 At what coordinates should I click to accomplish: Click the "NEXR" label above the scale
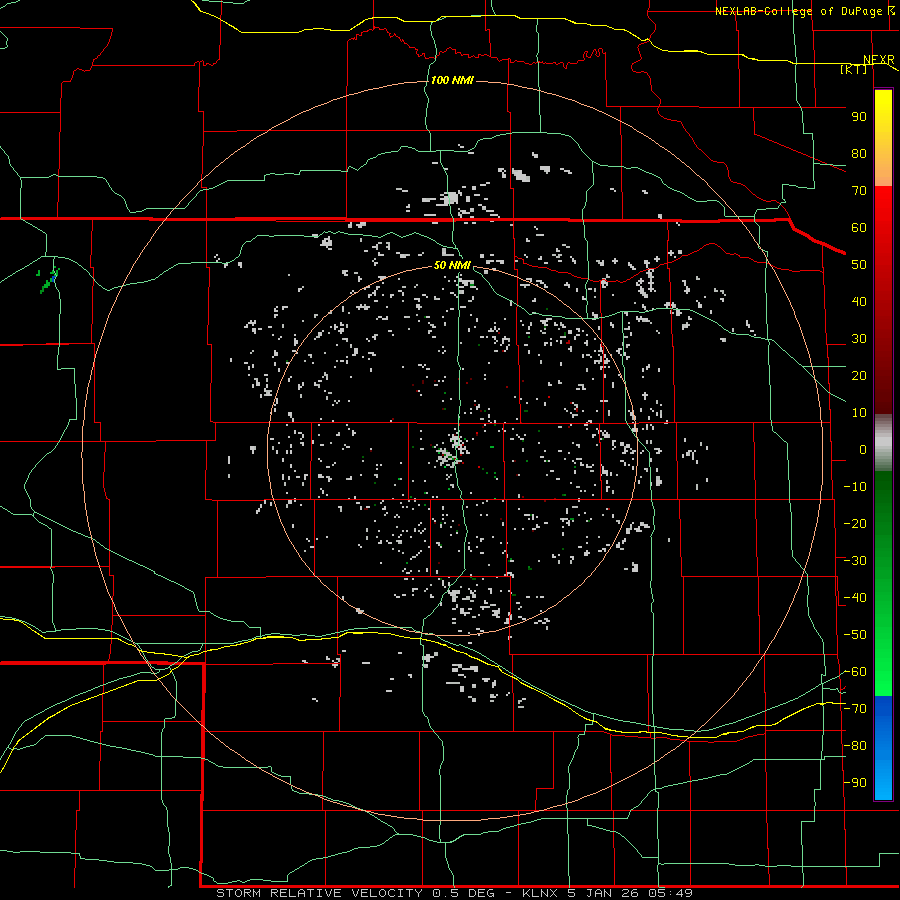[x=879, y=60]
